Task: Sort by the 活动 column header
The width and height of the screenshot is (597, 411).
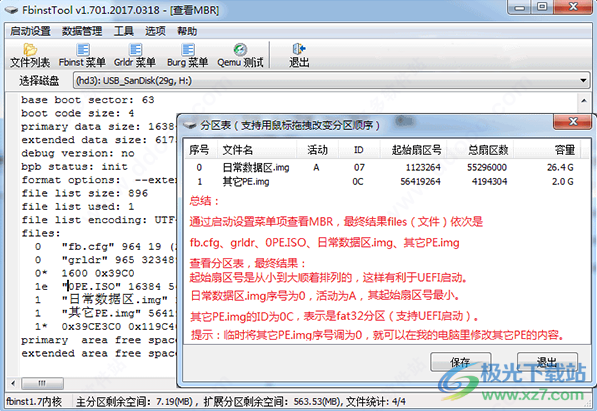Action: pos(317,150)
